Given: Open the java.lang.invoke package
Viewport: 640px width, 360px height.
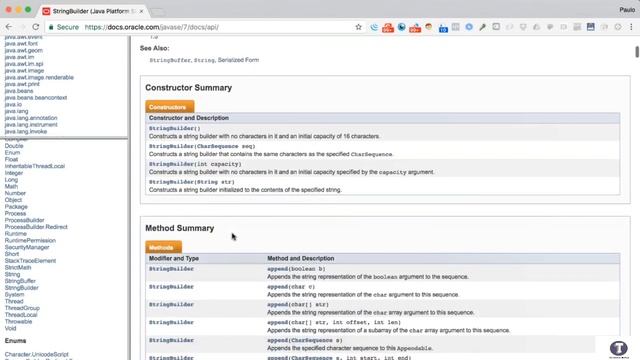Looking at the screenshot, I should [26, 131].
